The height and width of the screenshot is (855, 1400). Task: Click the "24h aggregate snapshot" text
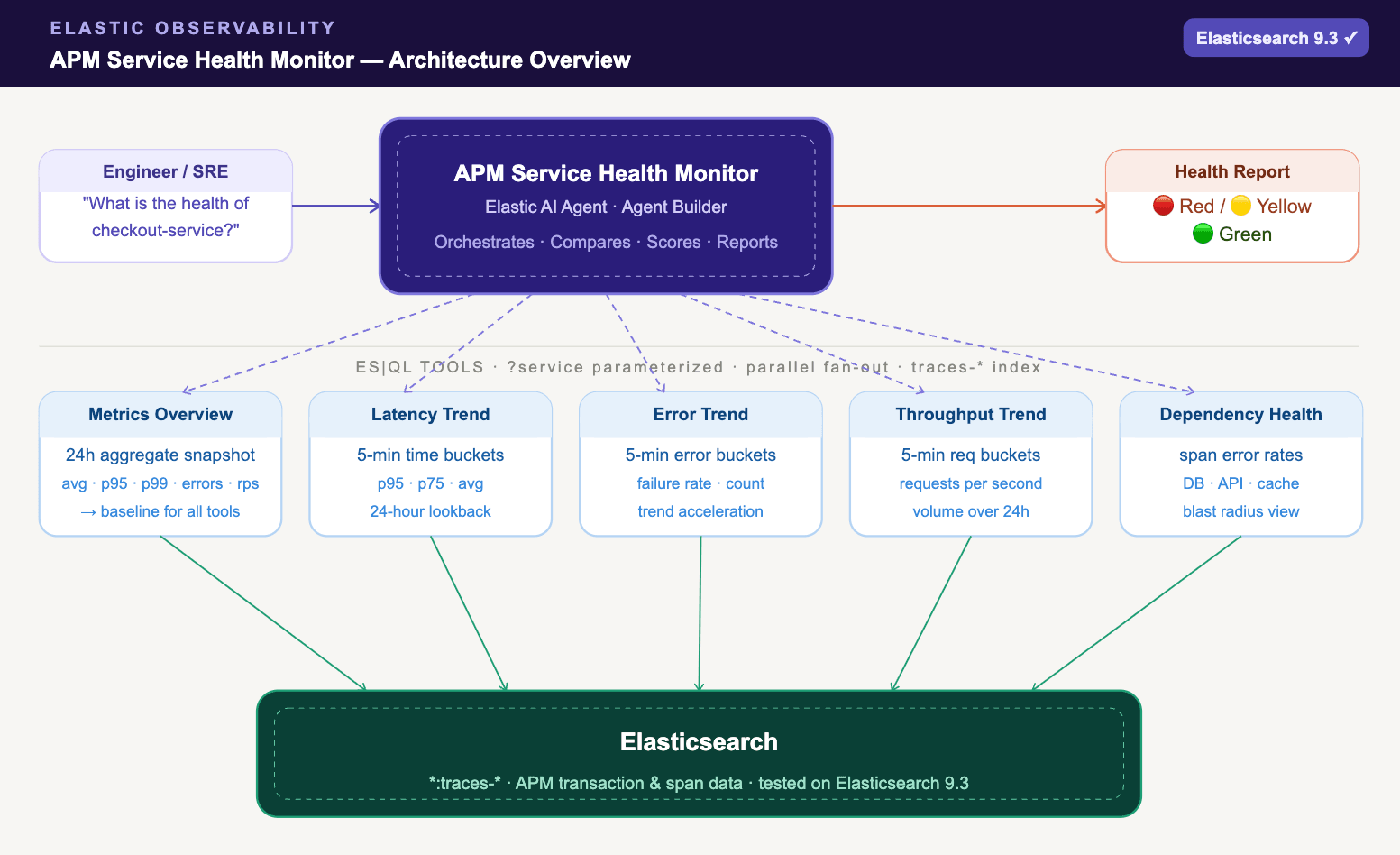[x=160, y=455]
